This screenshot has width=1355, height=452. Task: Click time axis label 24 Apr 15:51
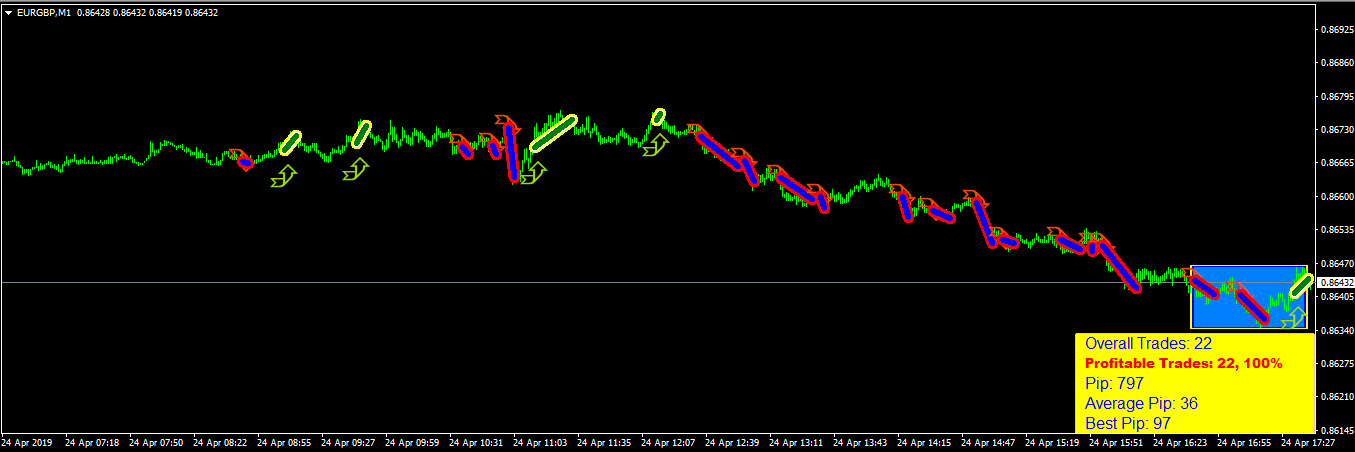point(1117,442)
